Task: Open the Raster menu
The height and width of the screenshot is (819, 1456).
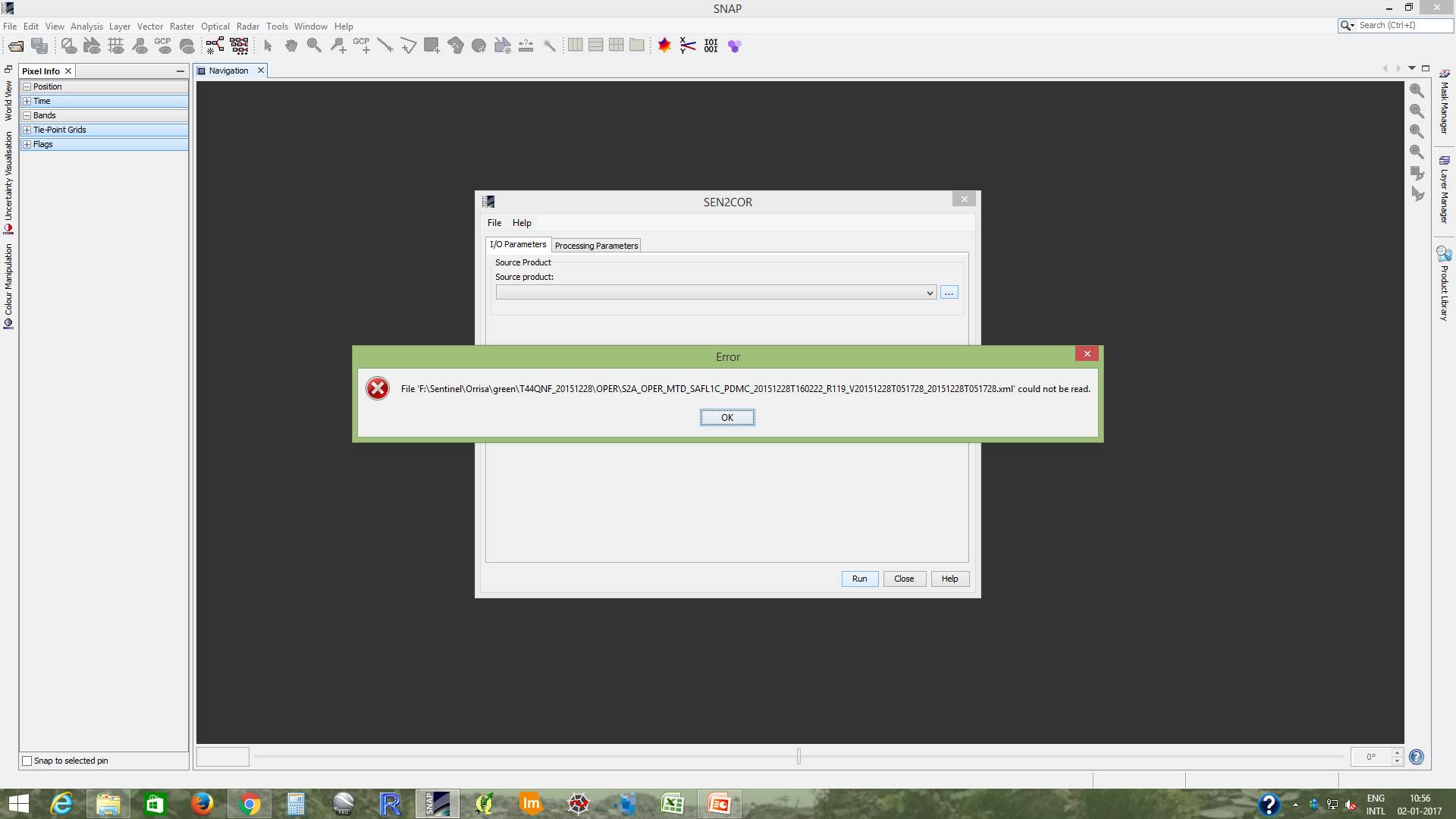Action: point(181,27)
